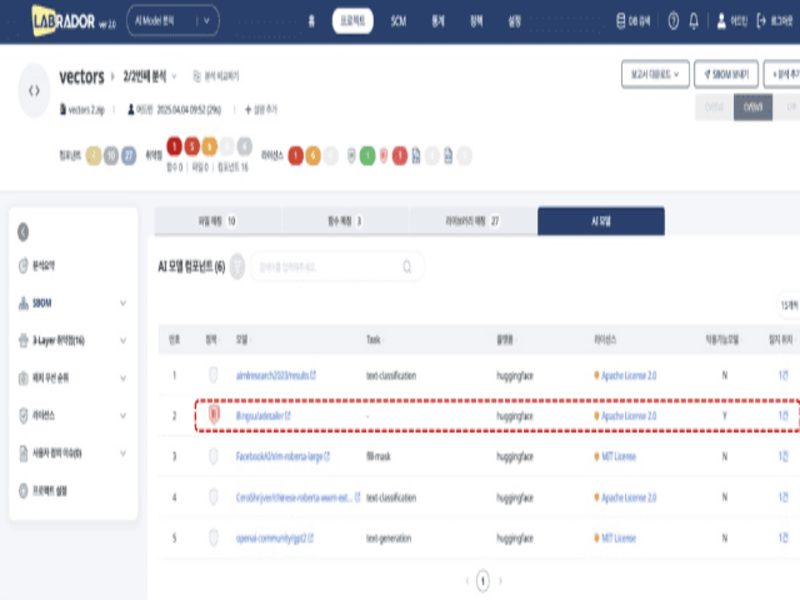
Task: Select the CVSS v3 toggle button
Action: (x=751, y=109)
